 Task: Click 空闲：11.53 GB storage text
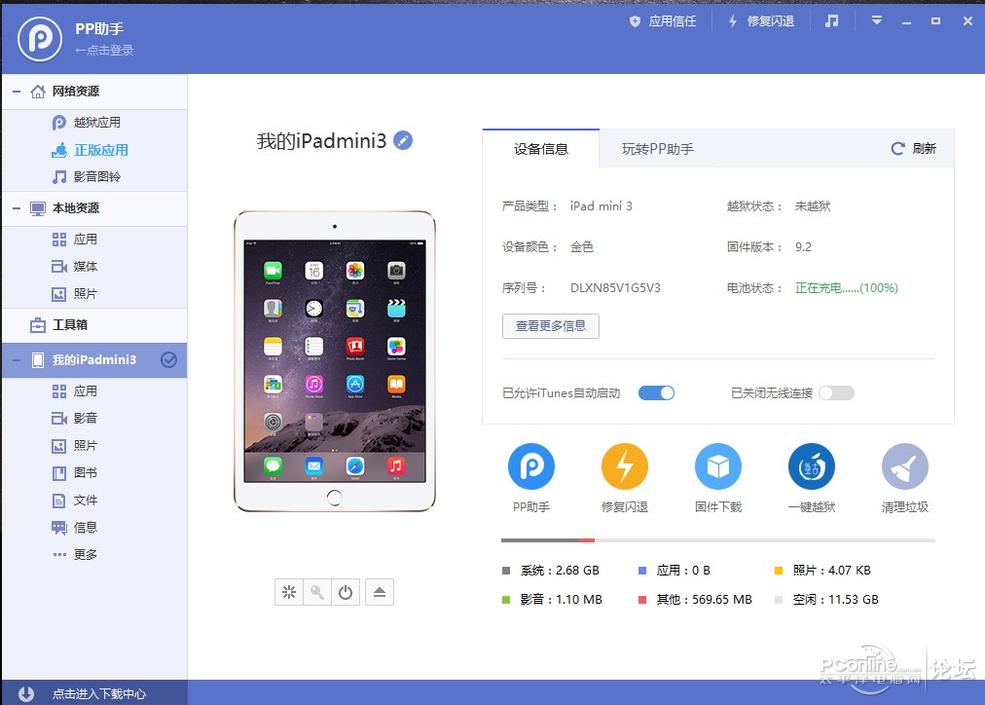(x=835, y=599)
